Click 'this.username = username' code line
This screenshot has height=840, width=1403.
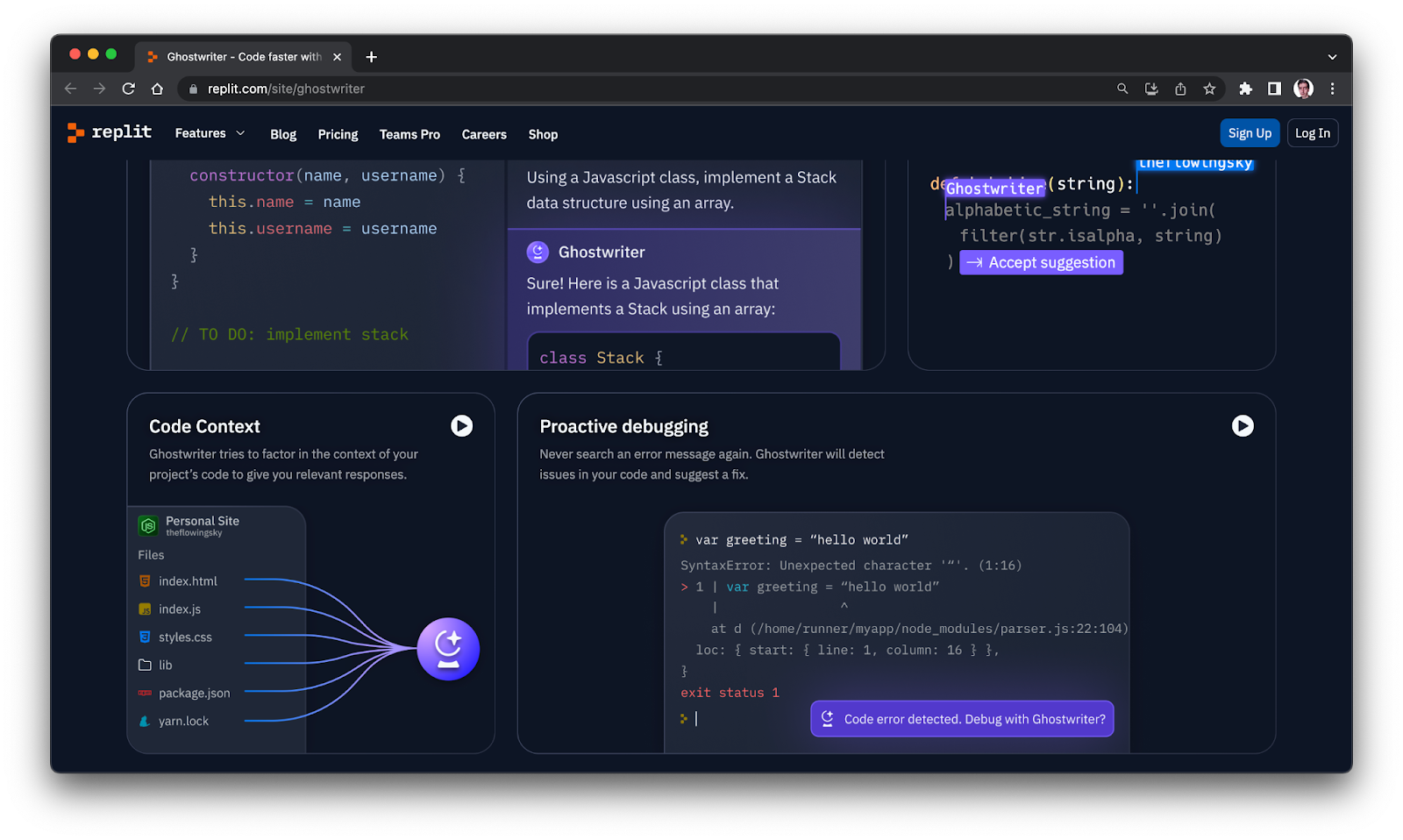point(322,228)
